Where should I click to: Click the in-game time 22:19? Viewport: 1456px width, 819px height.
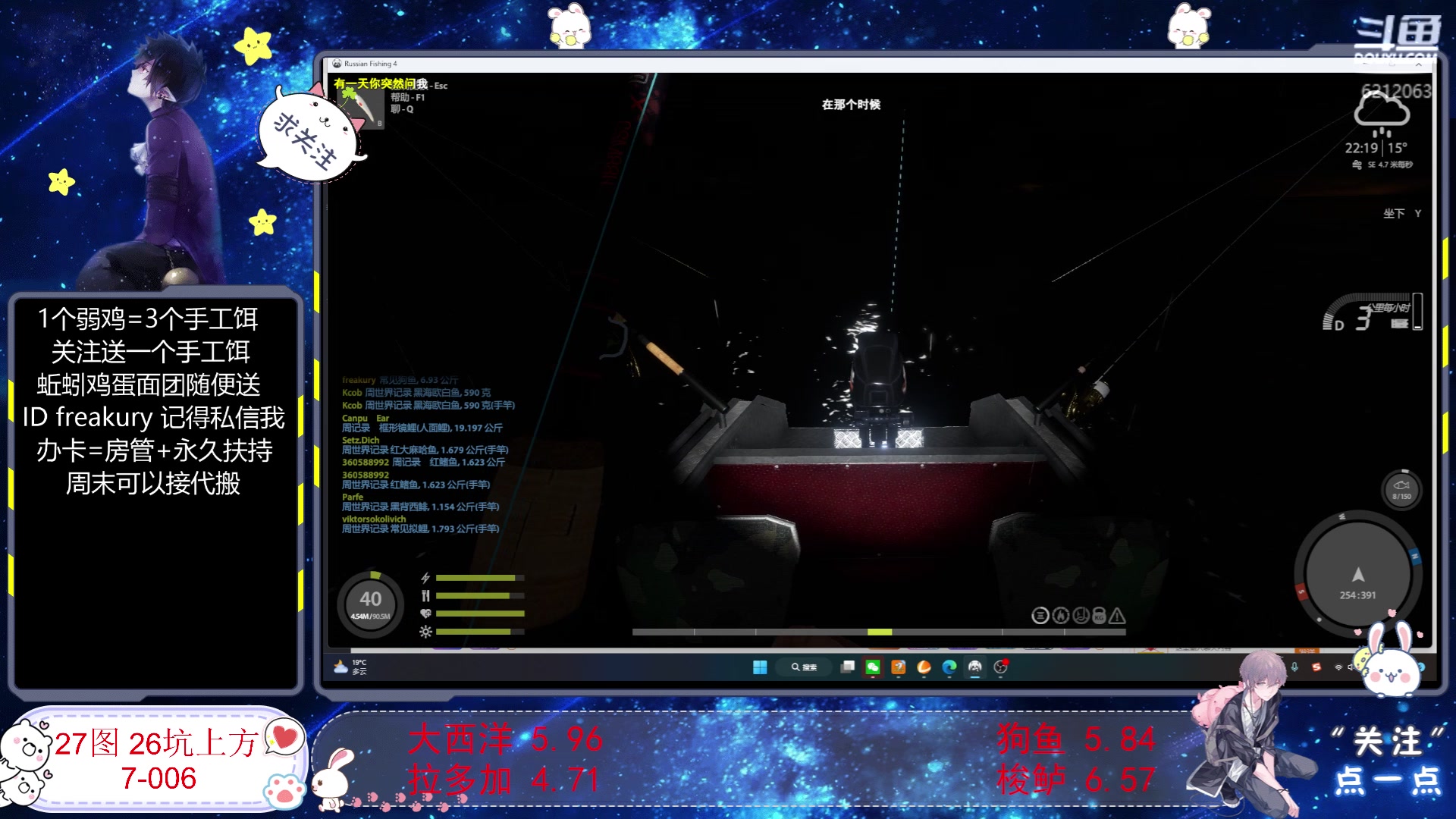pos(1361,148)
